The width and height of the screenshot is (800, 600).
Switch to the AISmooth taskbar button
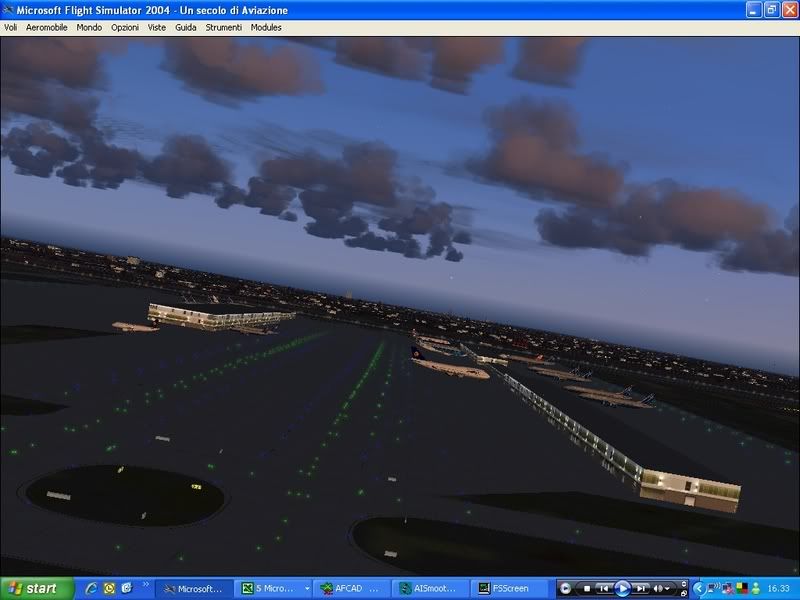[430, 589]
